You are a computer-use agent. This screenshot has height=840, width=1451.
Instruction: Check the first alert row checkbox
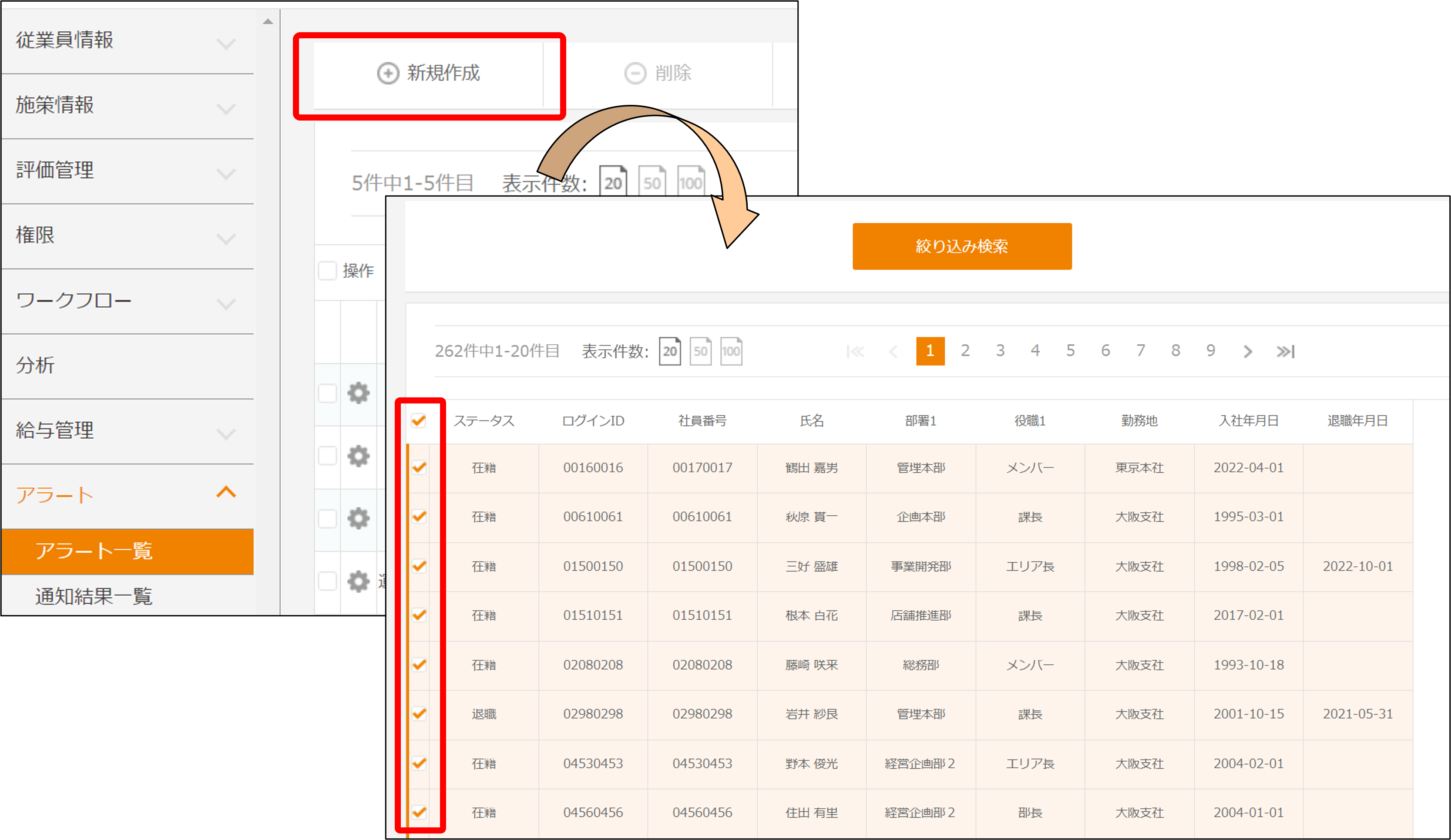point(328,393)
